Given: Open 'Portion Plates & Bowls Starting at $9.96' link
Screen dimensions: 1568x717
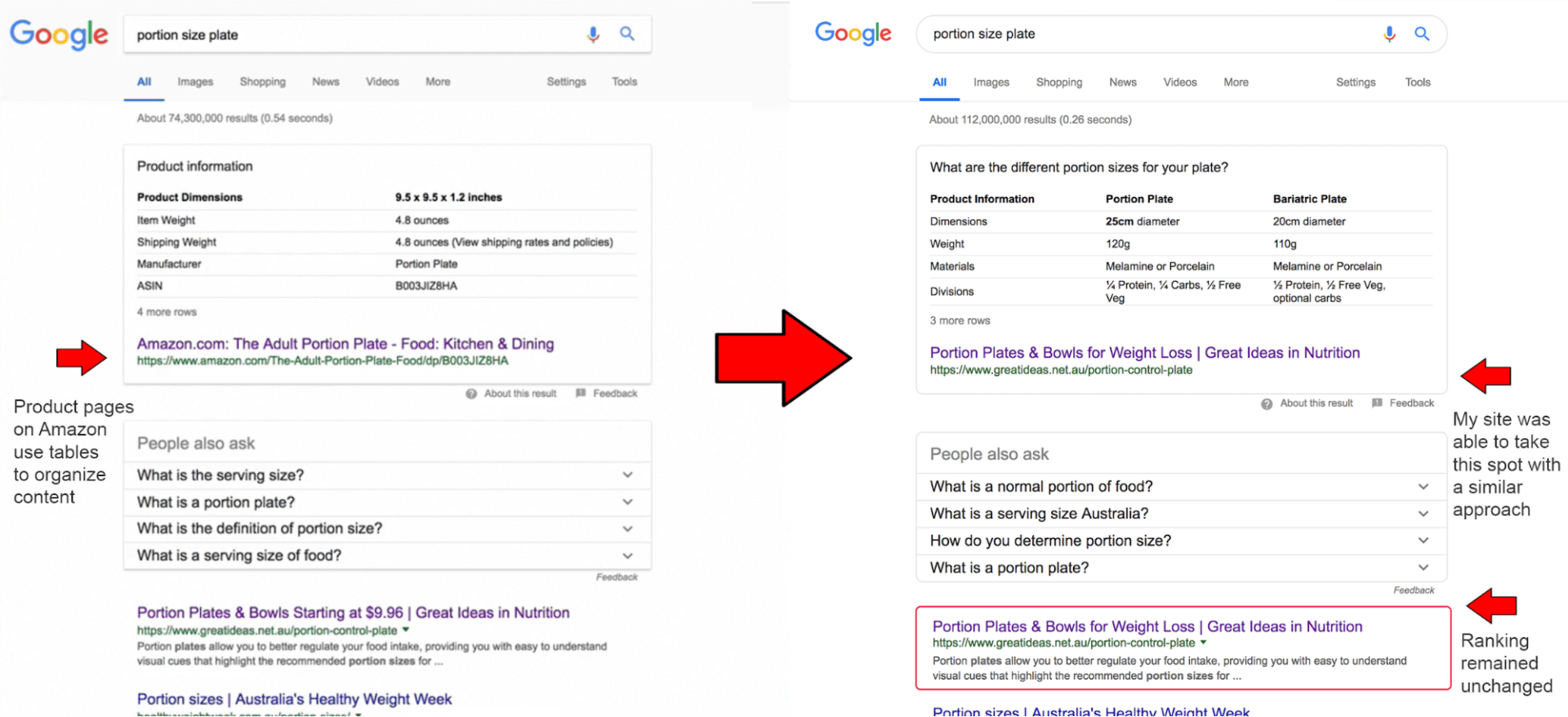Looking at the screenshot, I should [353, 612].
